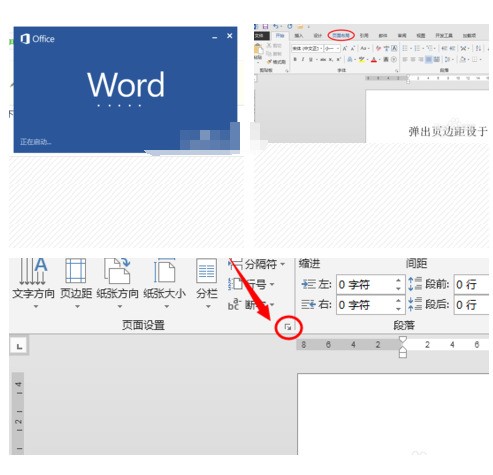Click Redo in the quick access toolbar

click(x=290, y=26)
